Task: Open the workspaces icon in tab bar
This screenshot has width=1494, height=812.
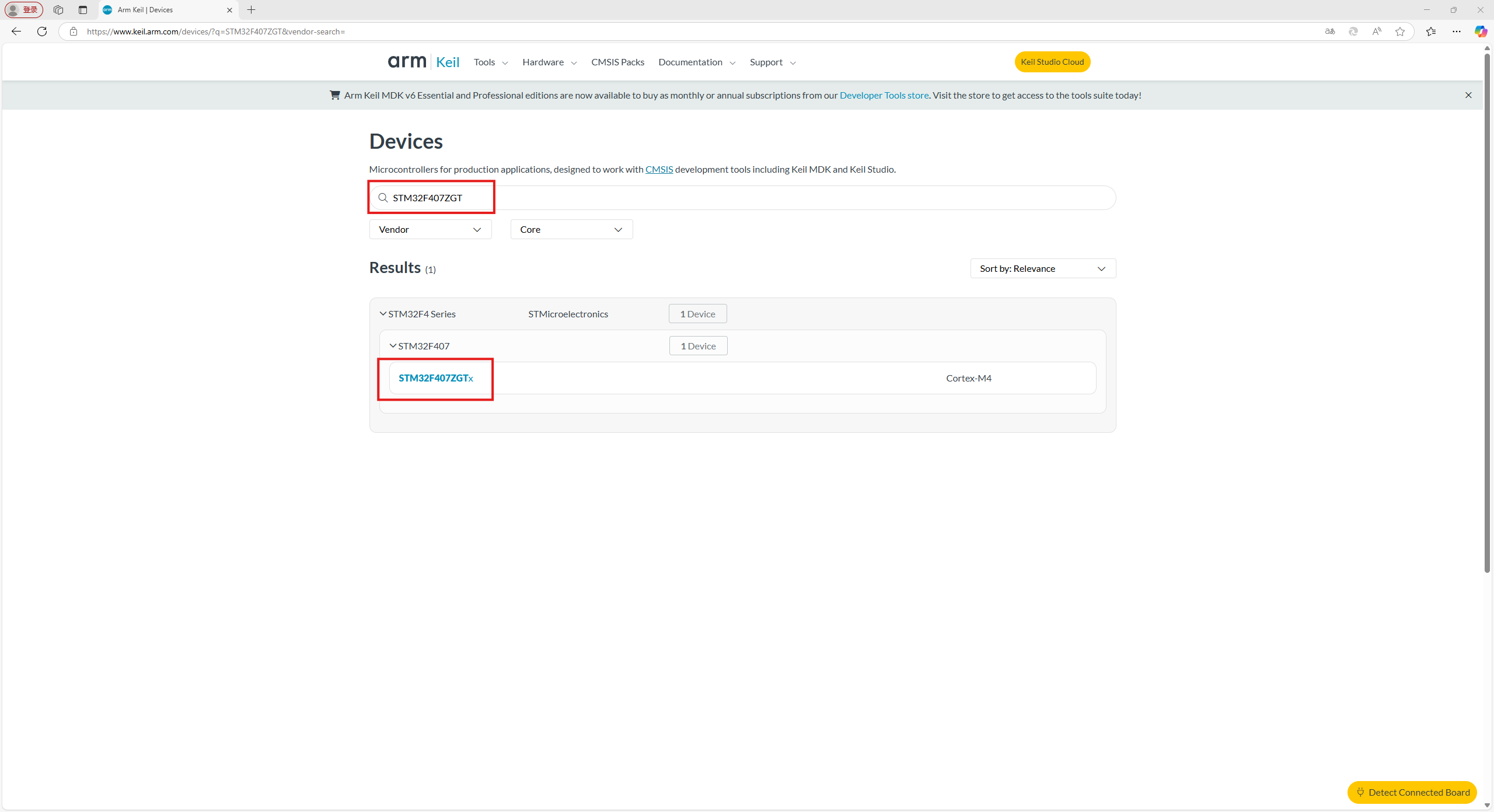Action: (58, 10)
